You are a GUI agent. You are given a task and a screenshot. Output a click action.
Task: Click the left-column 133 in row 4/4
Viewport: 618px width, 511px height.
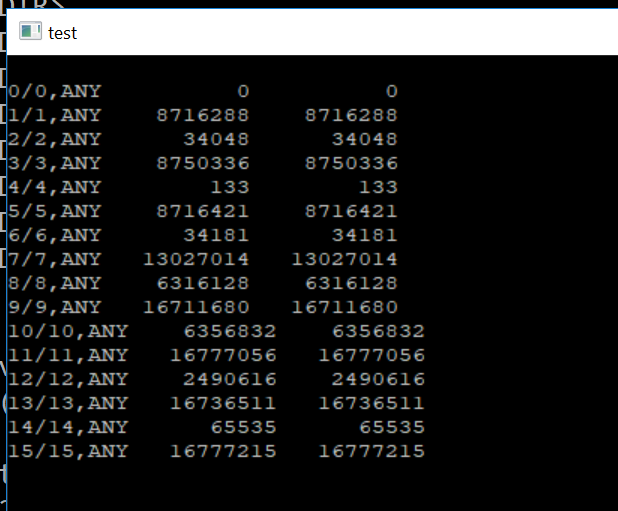(230, 188)
